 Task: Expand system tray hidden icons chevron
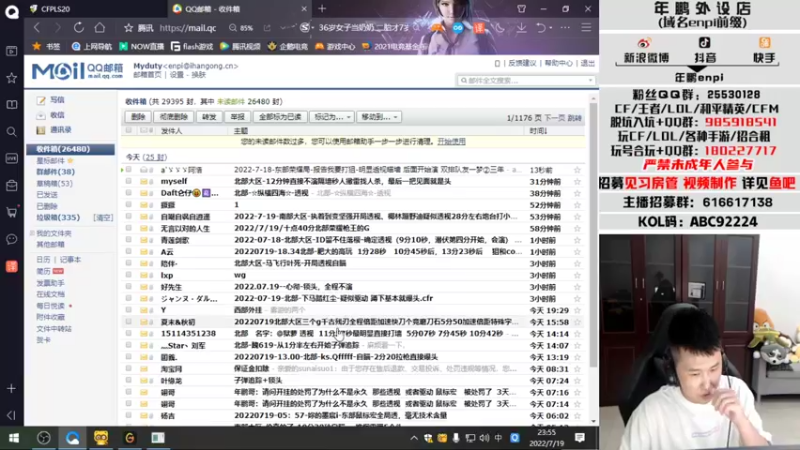pos(414,438)
